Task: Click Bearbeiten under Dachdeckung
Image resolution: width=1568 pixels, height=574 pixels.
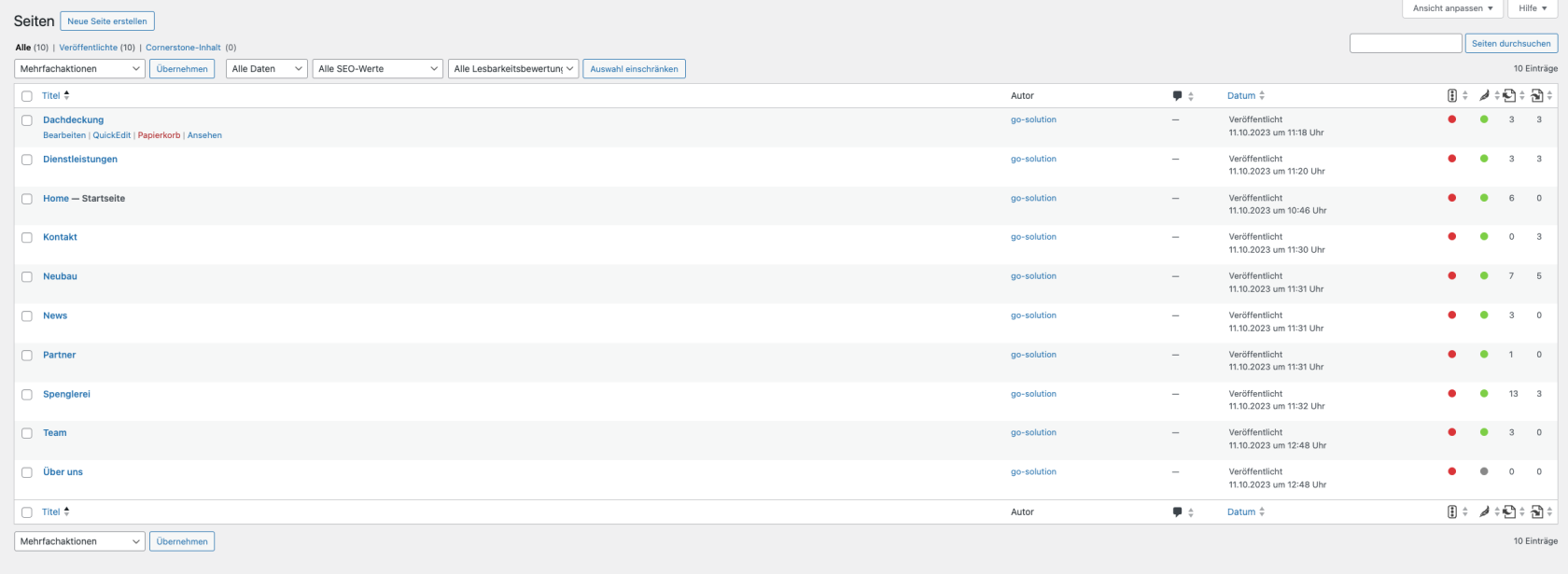Action: point(64,135)
